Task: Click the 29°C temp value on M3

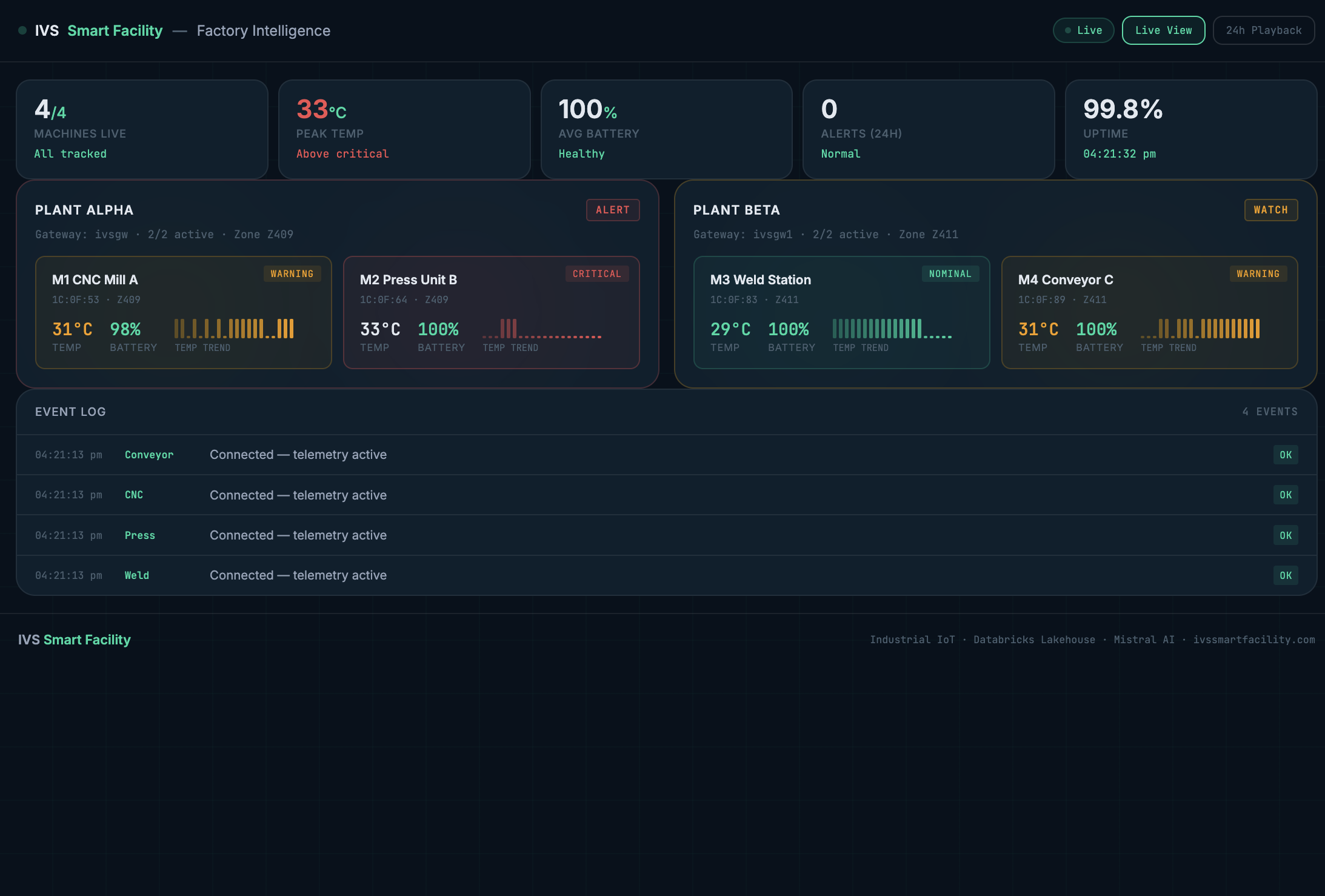Action: pos(730,329)
